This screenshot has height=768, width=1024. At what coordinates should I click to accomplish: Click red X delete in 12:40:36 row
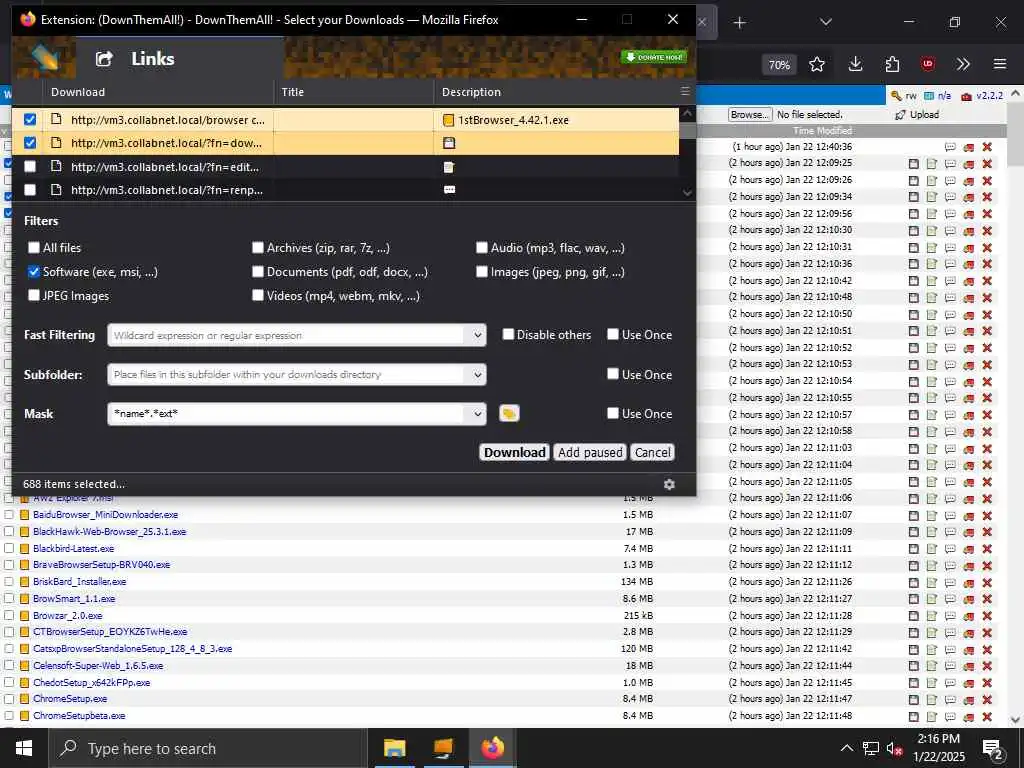987,147
